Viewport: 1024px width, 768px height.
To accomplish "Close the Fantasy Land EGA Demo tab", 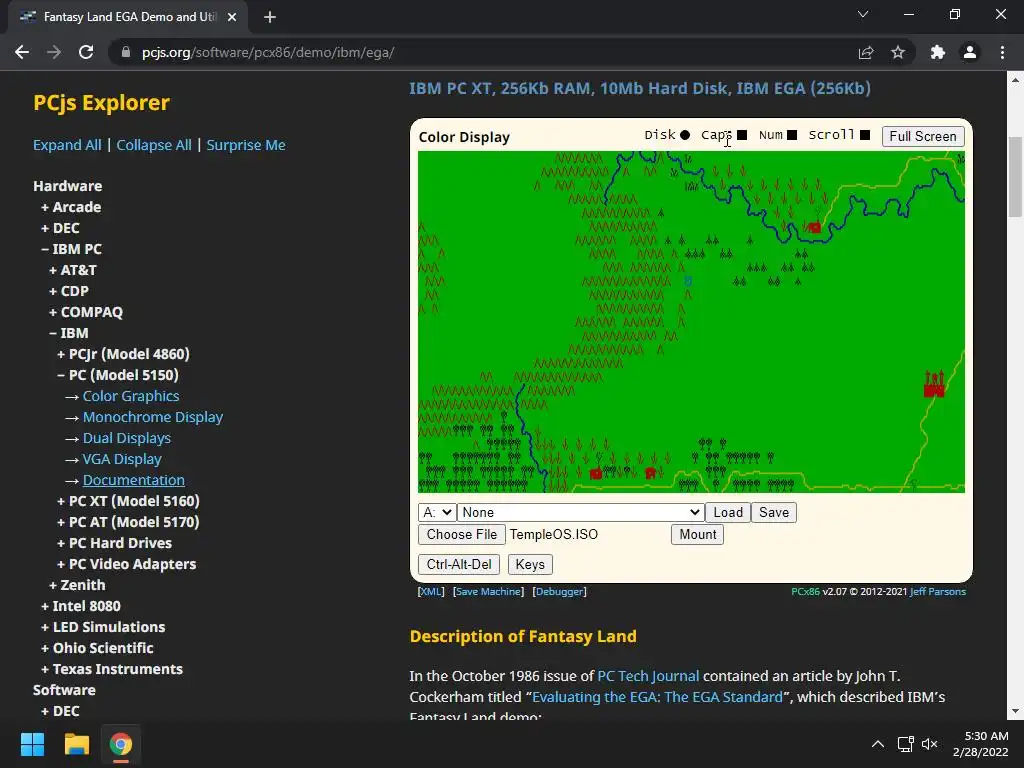I will click(x=232, y=17).
